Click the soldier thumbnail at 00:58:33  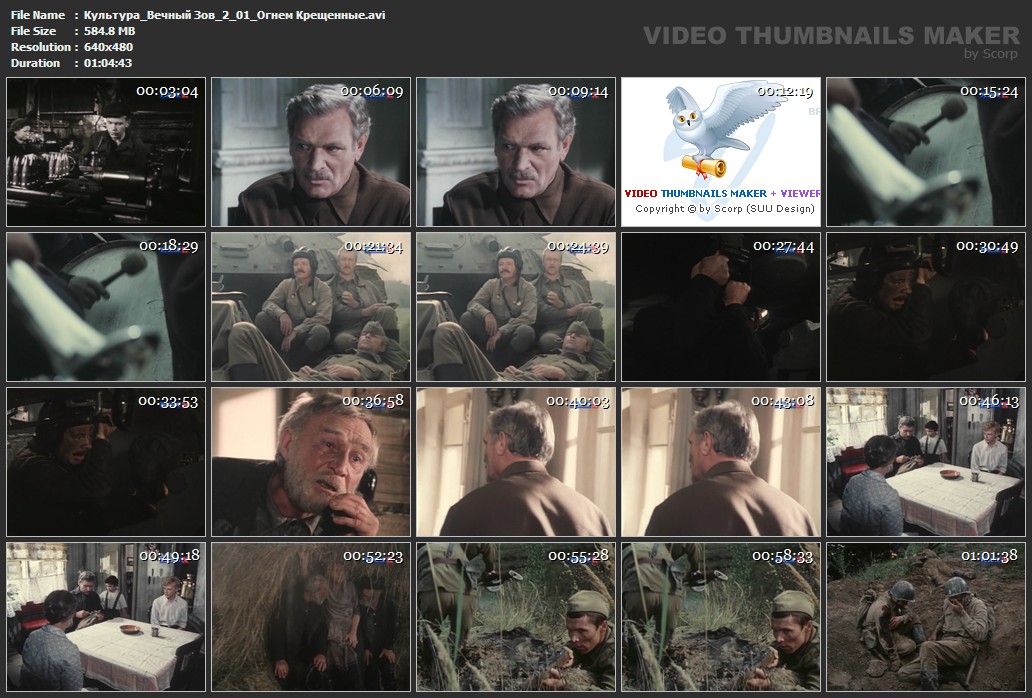720,617
